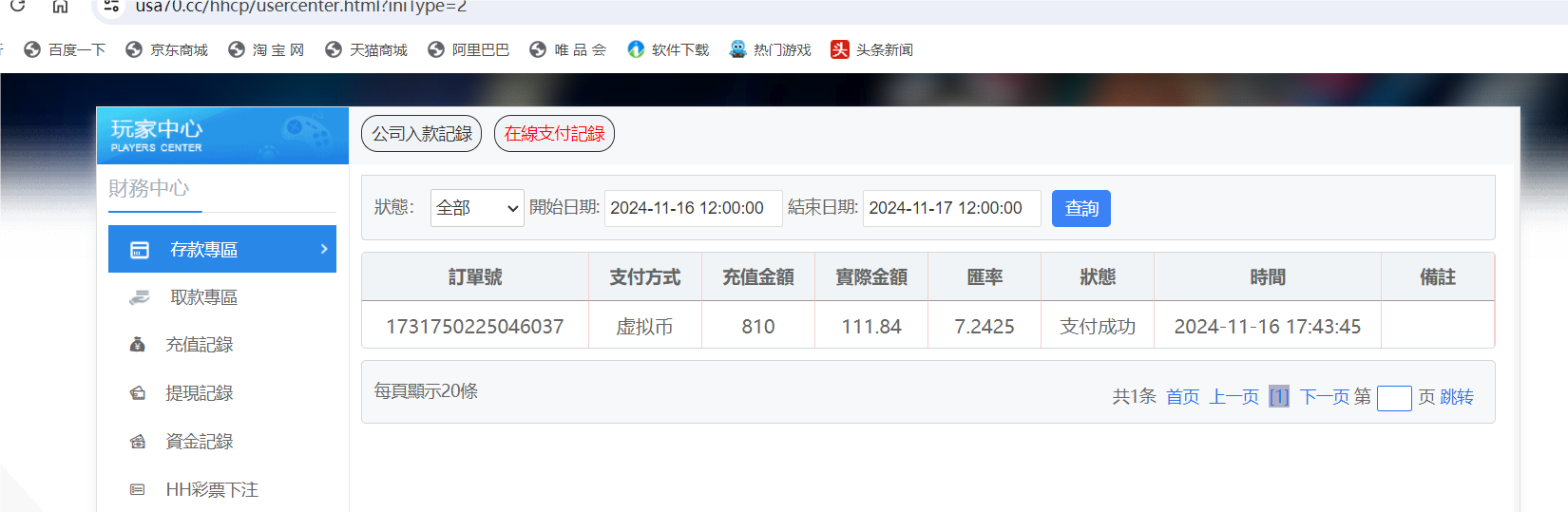The width and height of the screenshot is (1568, 512).
Task: Open the 头条新闻 bookmark
Action: (871, 49)
